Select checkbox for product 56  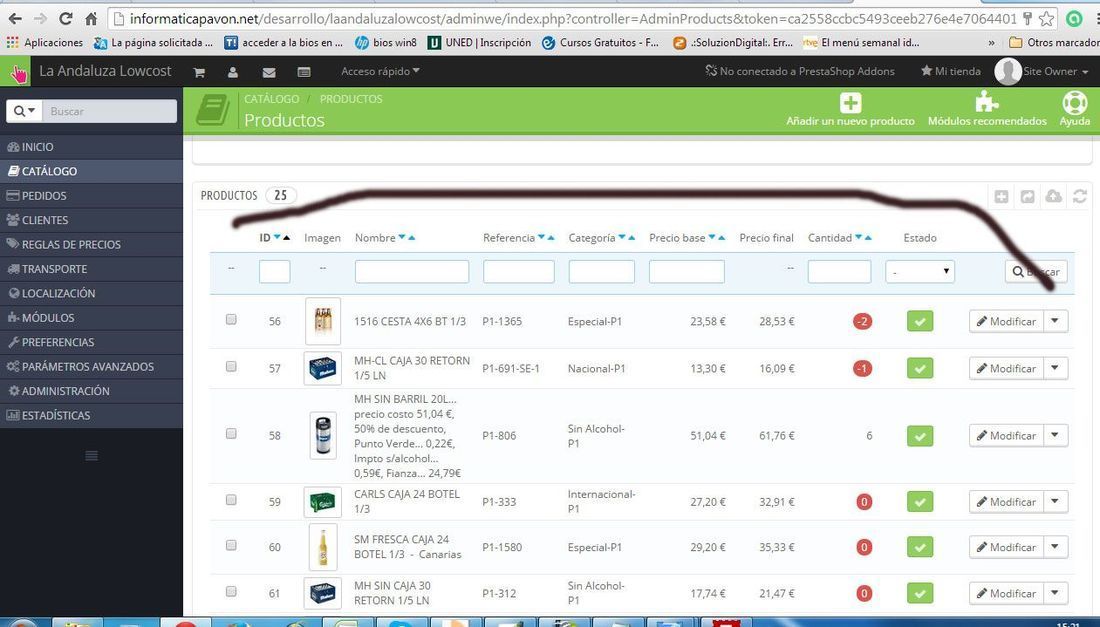click(x=231, y=319)
